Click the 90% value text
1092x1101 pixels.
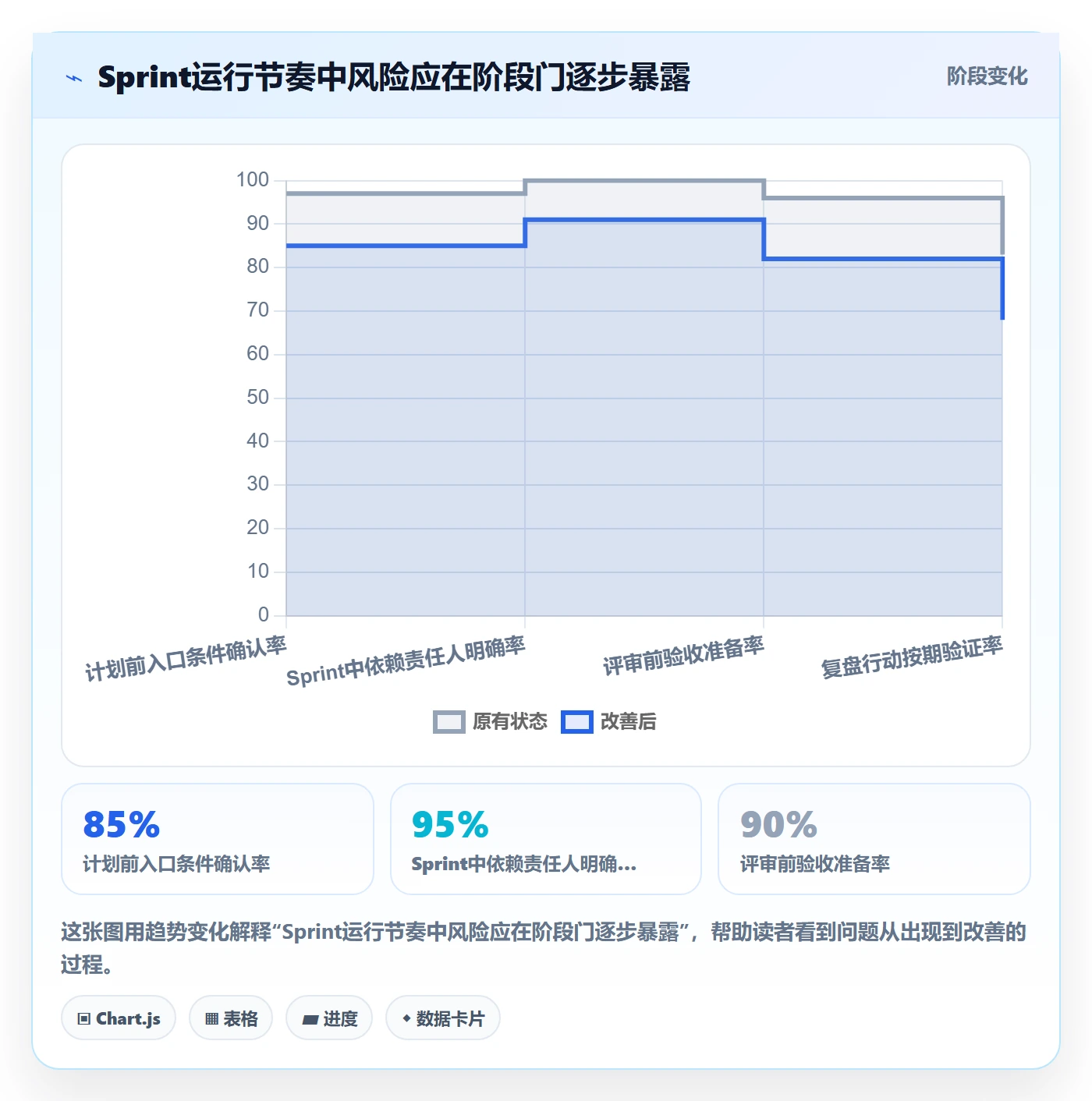click(x=778, y=824)
